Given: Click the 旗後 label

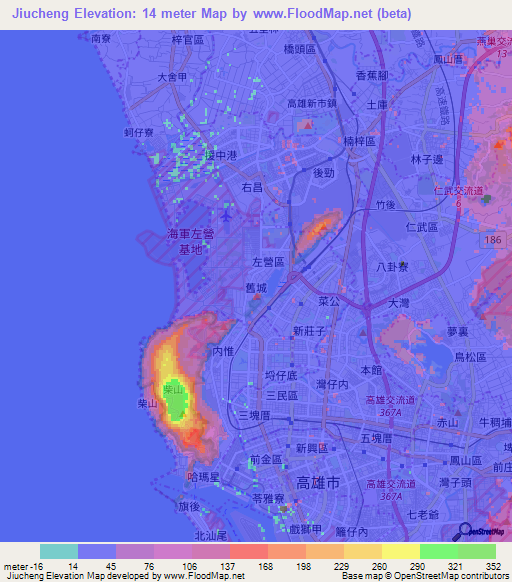Looking at the screenshot, I should click(189, 506).
